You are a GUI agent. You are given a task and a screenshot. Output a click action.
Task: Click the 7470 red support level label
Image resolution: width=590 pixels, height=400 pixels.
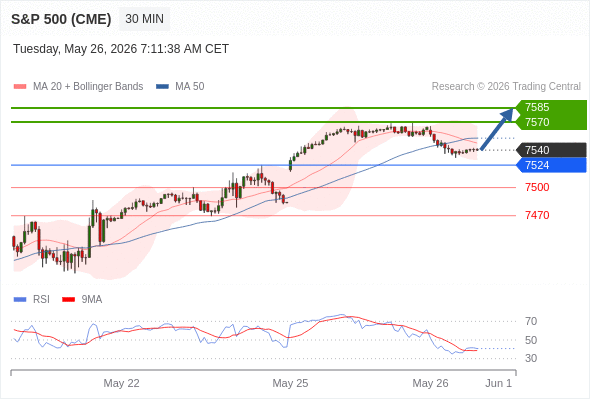pos(537,215)
